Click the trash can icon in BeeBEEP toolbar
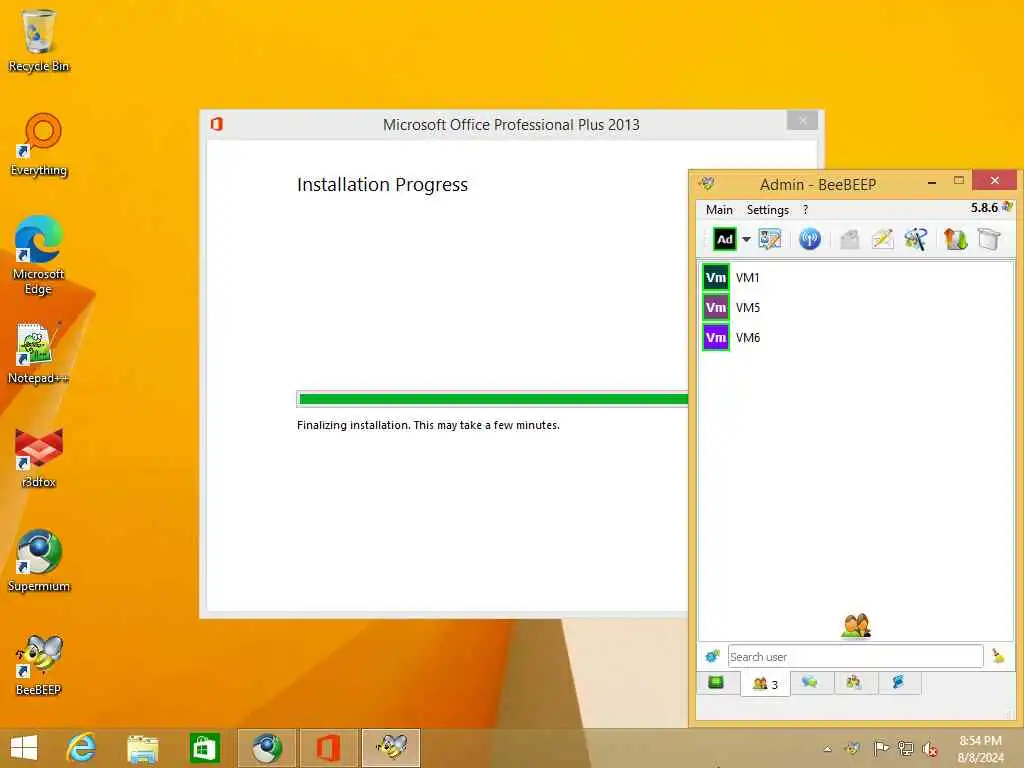Image resolution: width=1024 pixels, height=768 pixels. (989, 239)
